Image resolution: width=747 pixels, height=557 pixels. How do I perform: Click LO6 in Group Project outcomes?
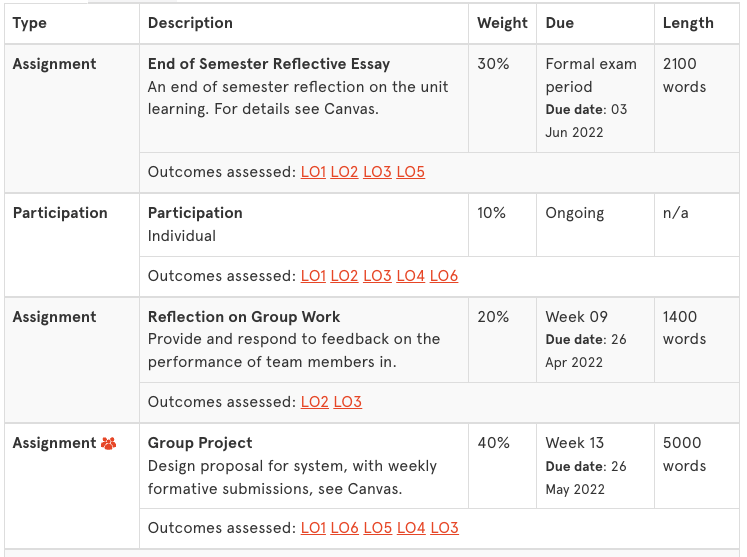pos(344,528)
